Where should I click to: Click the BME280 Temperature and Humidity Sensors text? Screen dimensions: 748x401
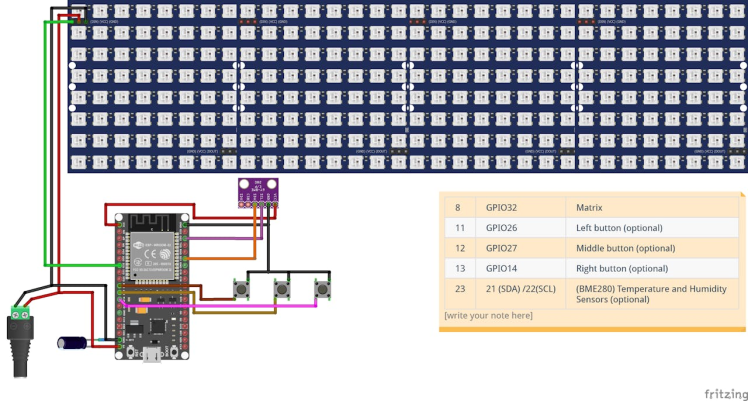(651, 294)
